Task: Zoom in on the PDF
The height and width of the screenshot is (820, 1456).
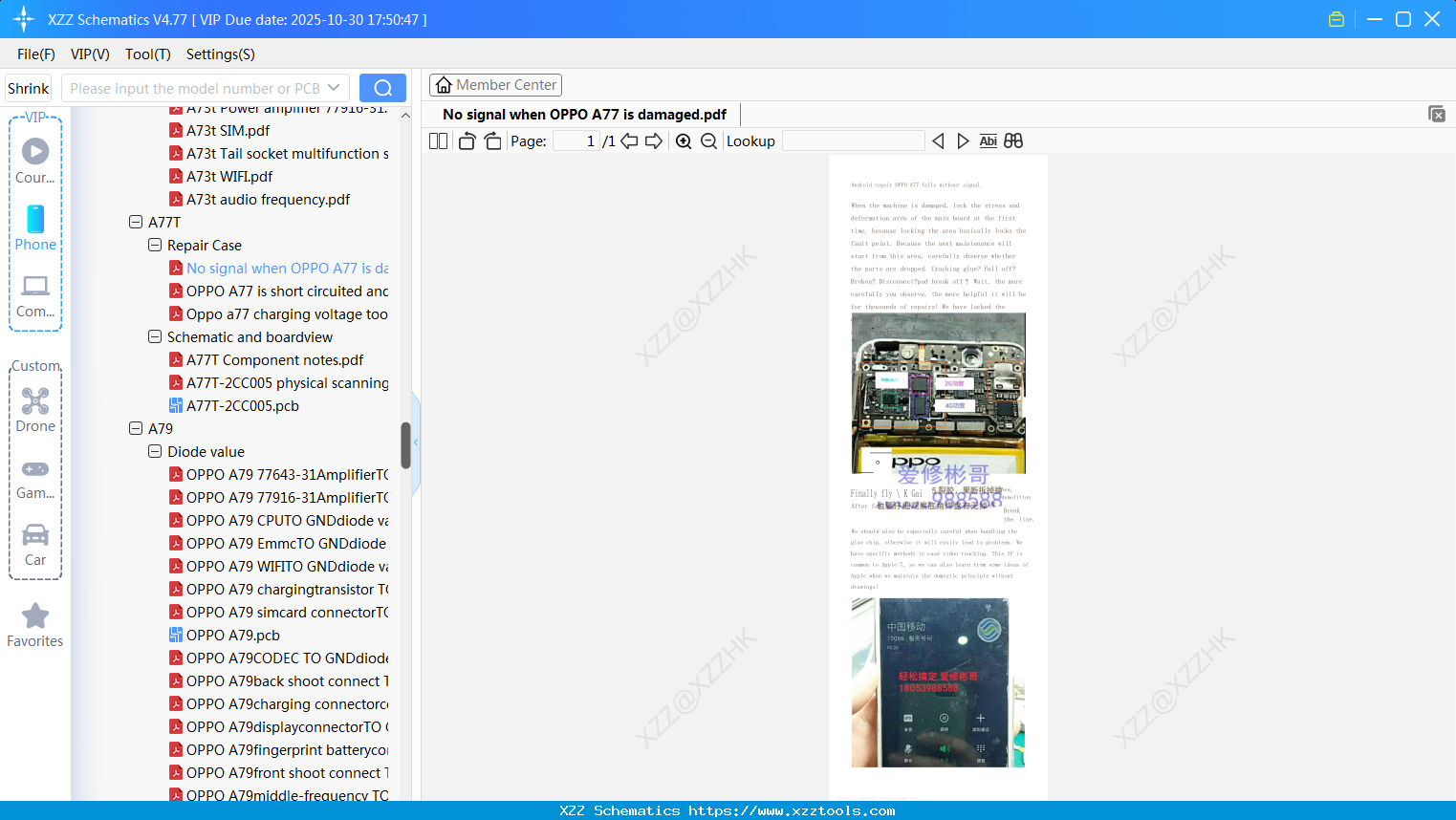Action: [684, 141]
